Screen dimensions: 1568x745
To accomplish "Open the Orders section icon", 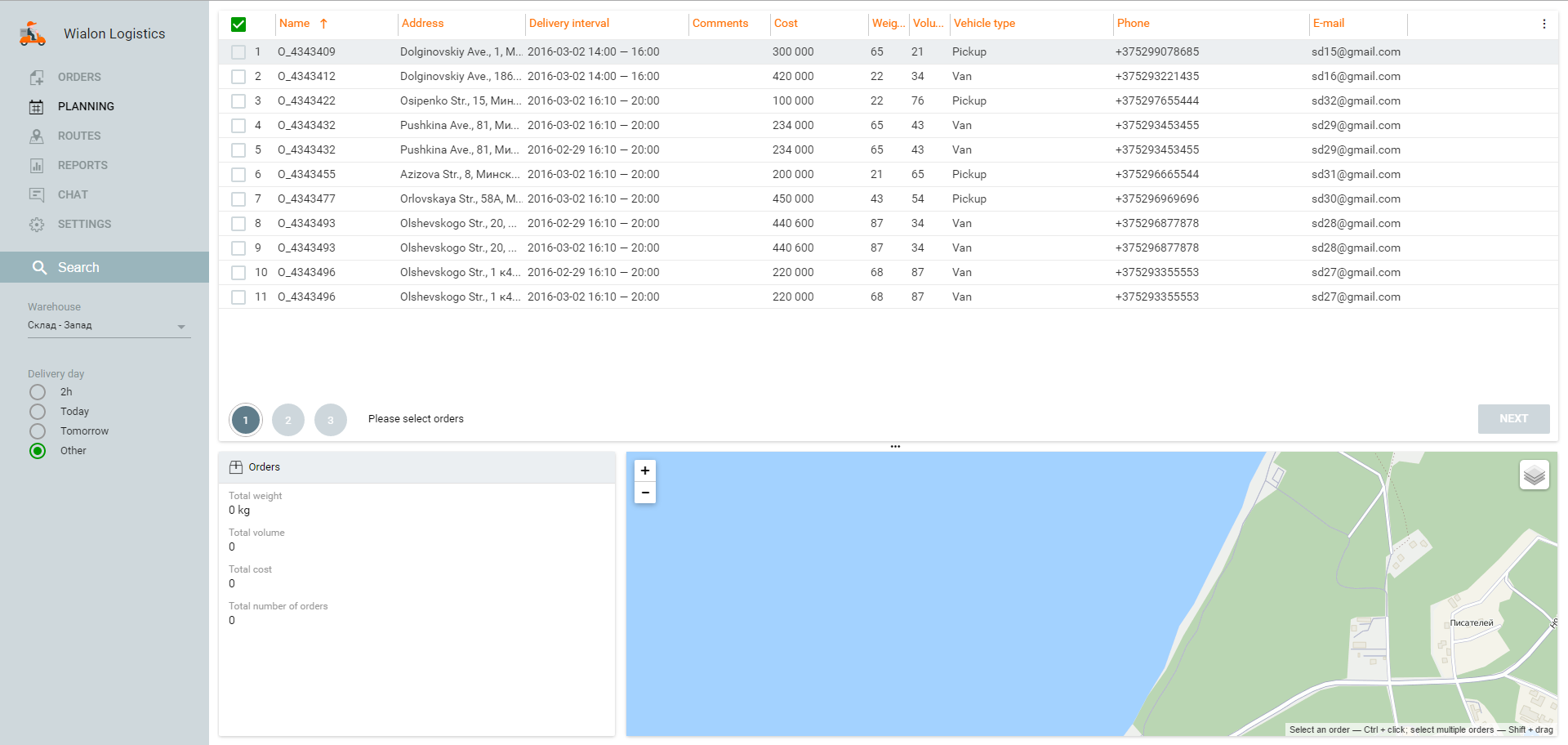I will pos(37,78).
